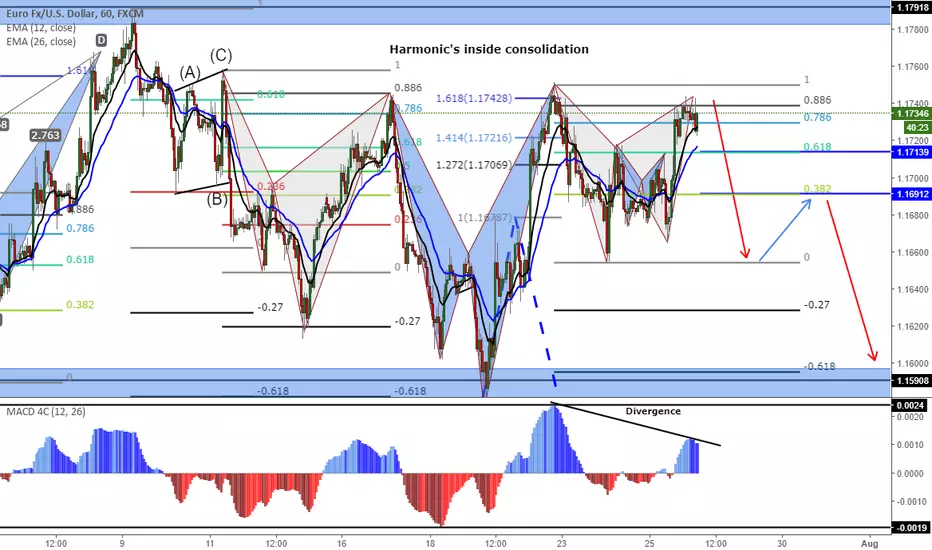
Task: Click the 1.17600 price scale value
Action: click(x=913, y=67)
